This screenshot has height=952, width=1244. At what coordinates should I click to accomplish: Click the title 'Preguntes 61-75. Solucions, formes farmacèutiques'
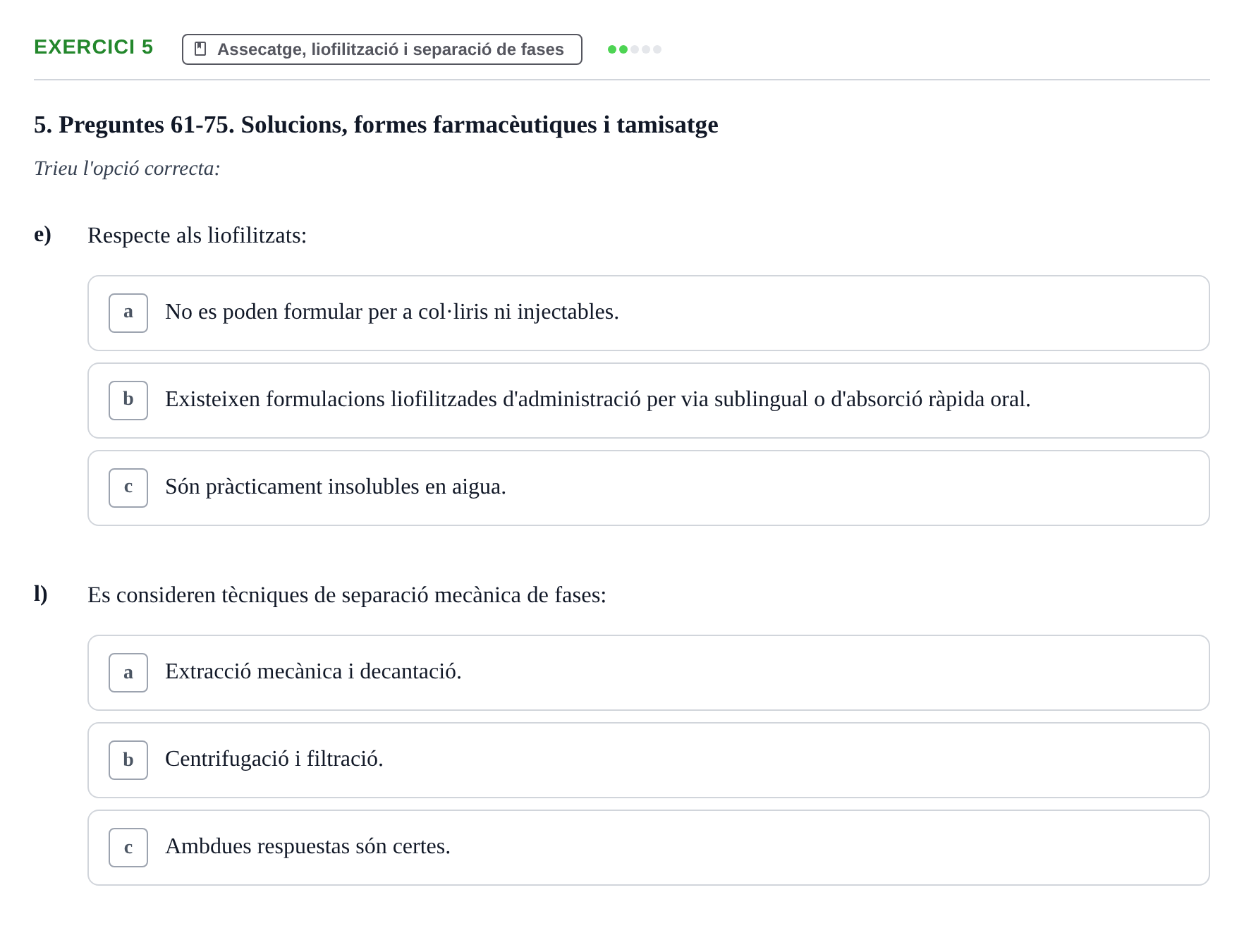376,125
